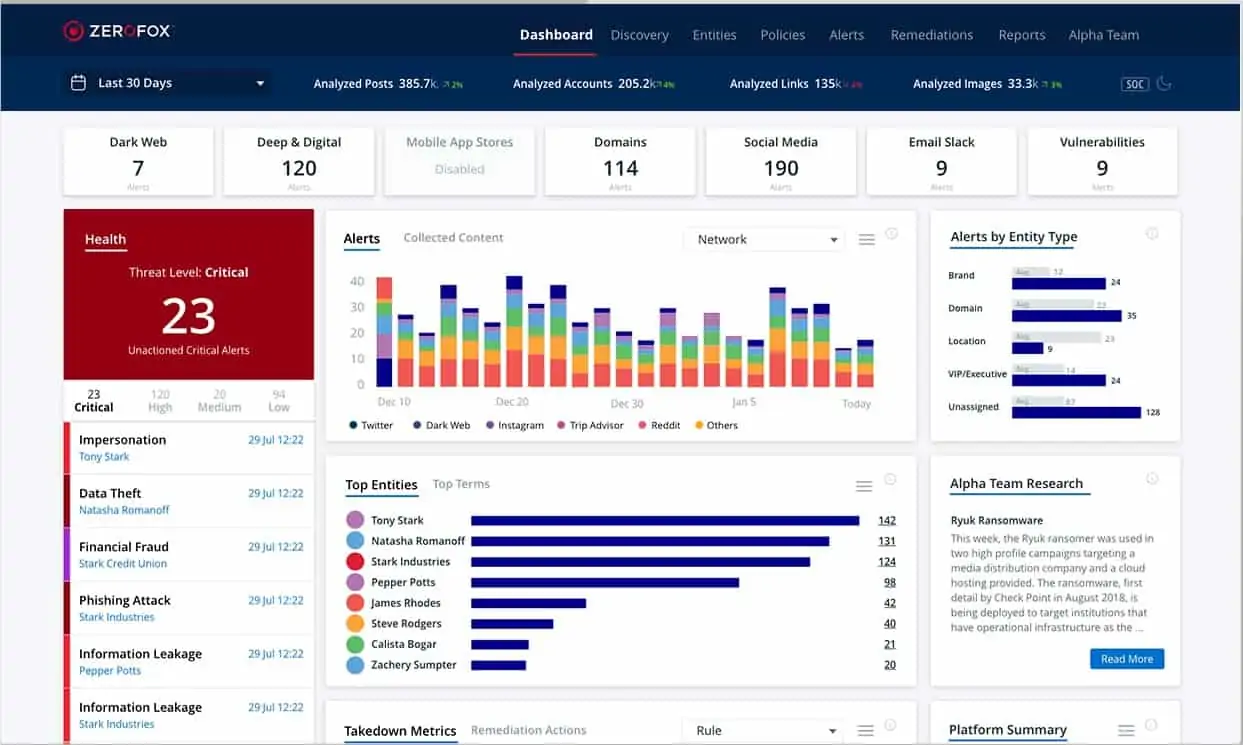Click info icon on Alerts by Entity Type

(1152, 234)
